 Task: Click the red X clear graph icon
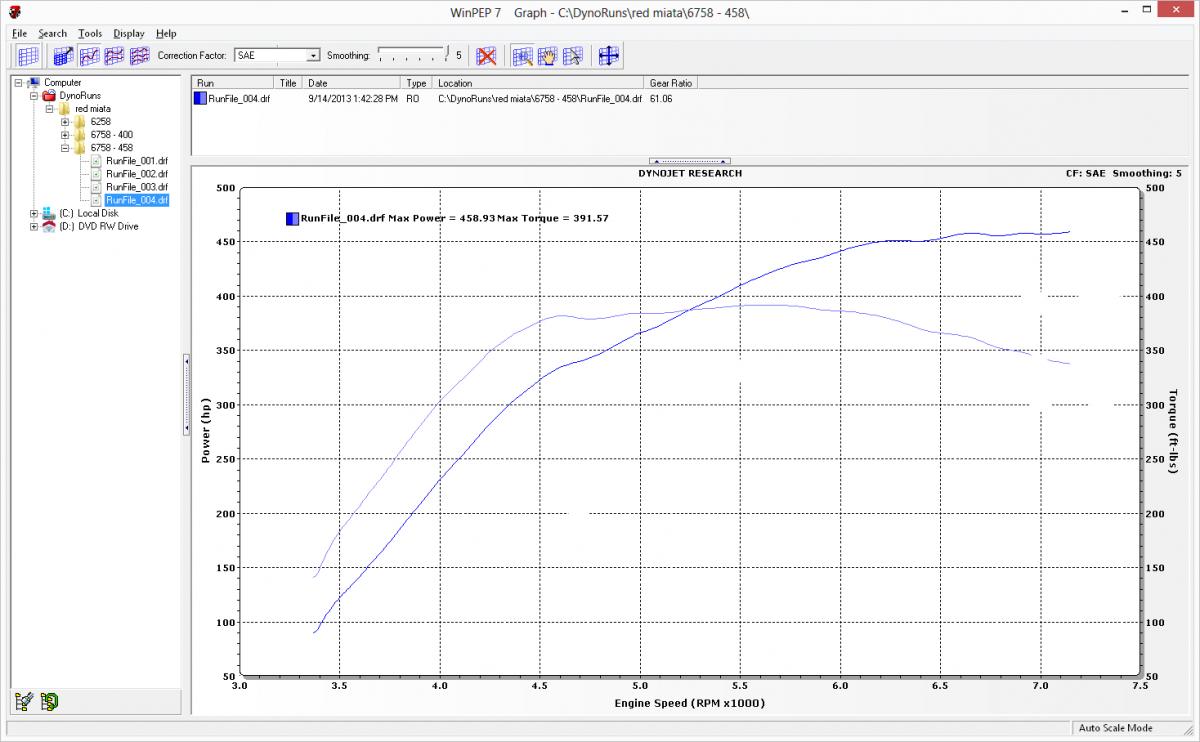coord(486,56)
